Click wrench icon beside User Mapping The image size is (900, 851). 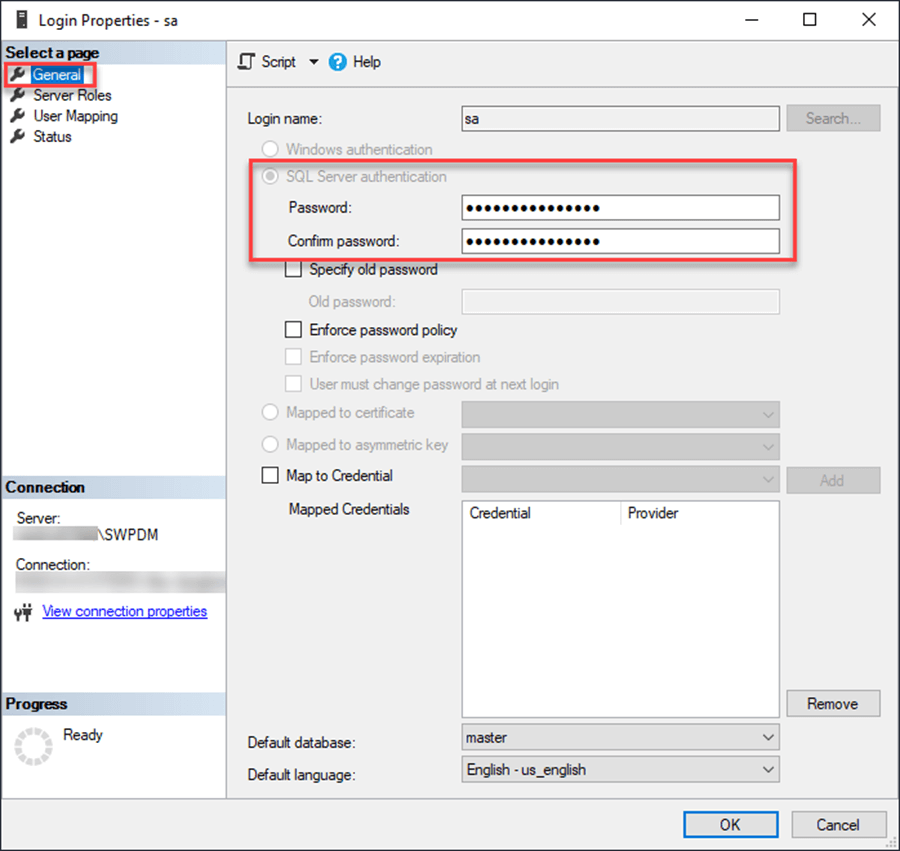tap(17, 116)
